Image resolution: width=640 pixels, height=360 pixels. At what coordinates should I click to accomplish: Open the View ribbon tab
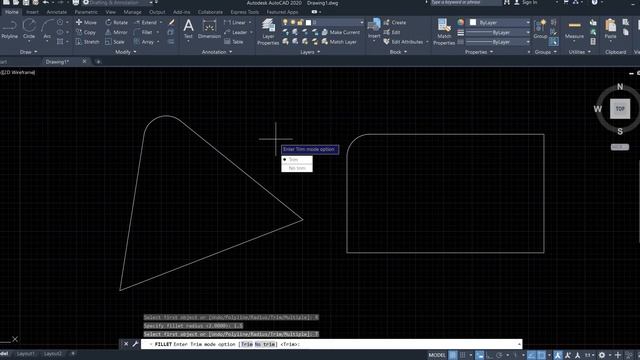coord(110,12)
